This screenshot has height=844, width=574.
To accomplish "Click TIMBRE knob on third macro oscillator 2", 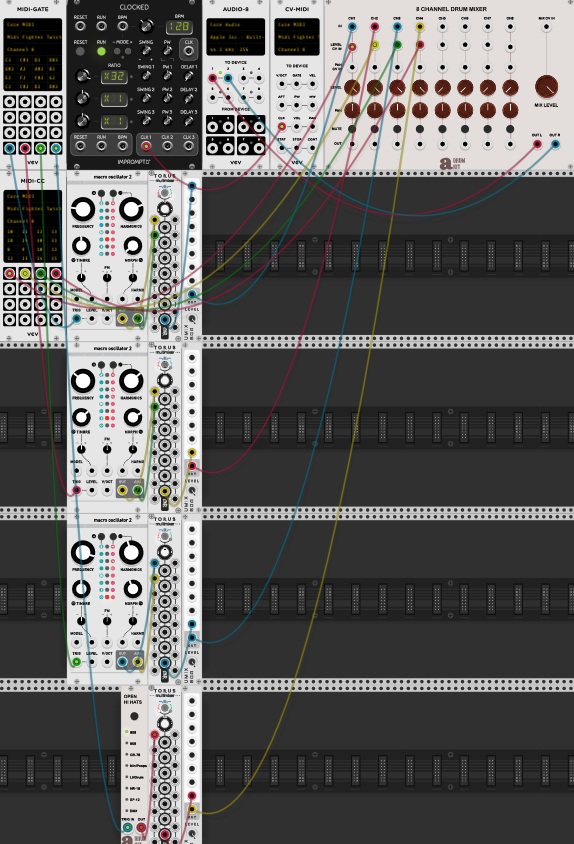I will [x=81, y=588].
